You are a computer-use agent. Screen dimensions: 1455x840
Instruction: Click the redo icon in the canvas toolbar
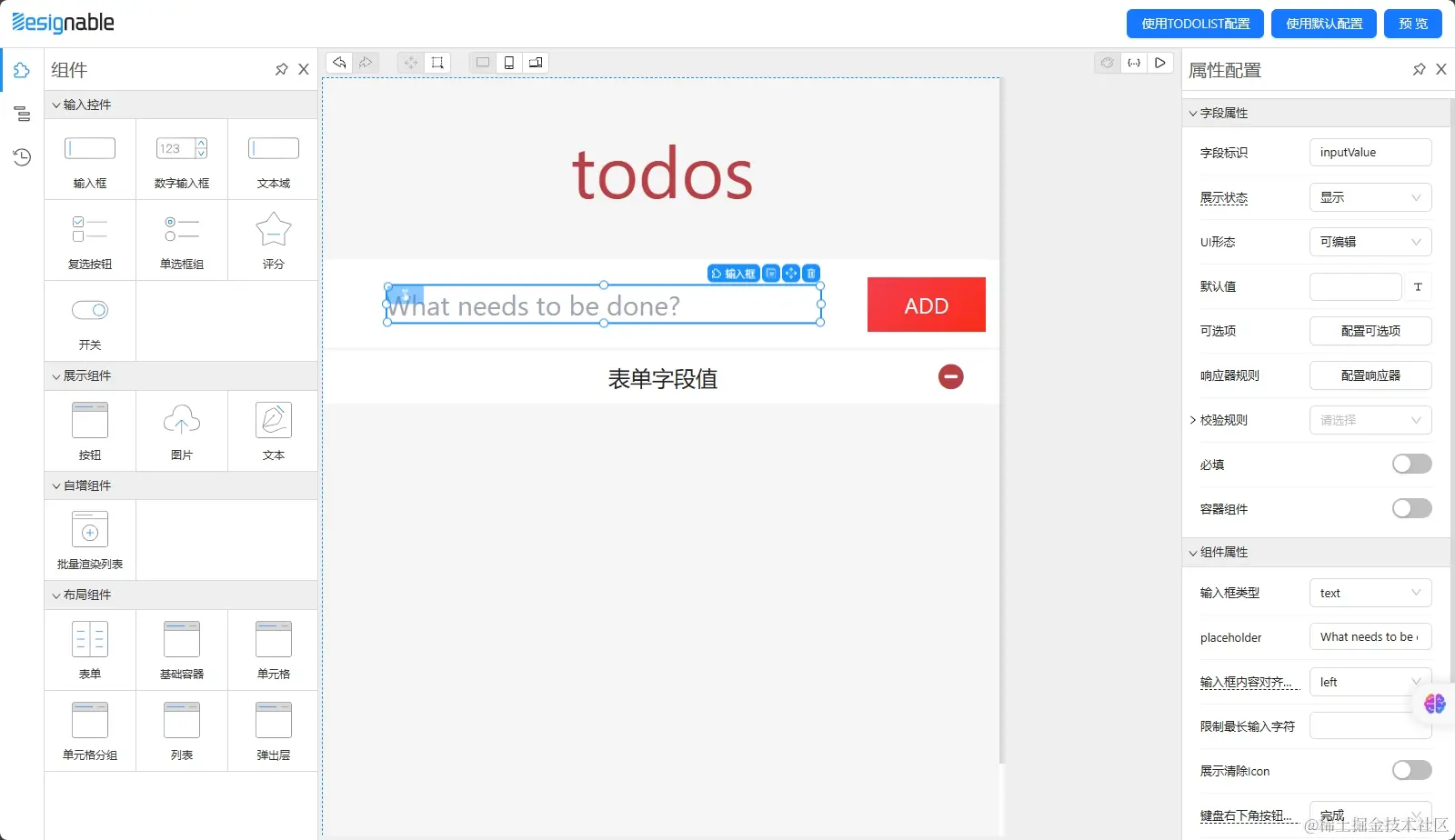point(366,62)
